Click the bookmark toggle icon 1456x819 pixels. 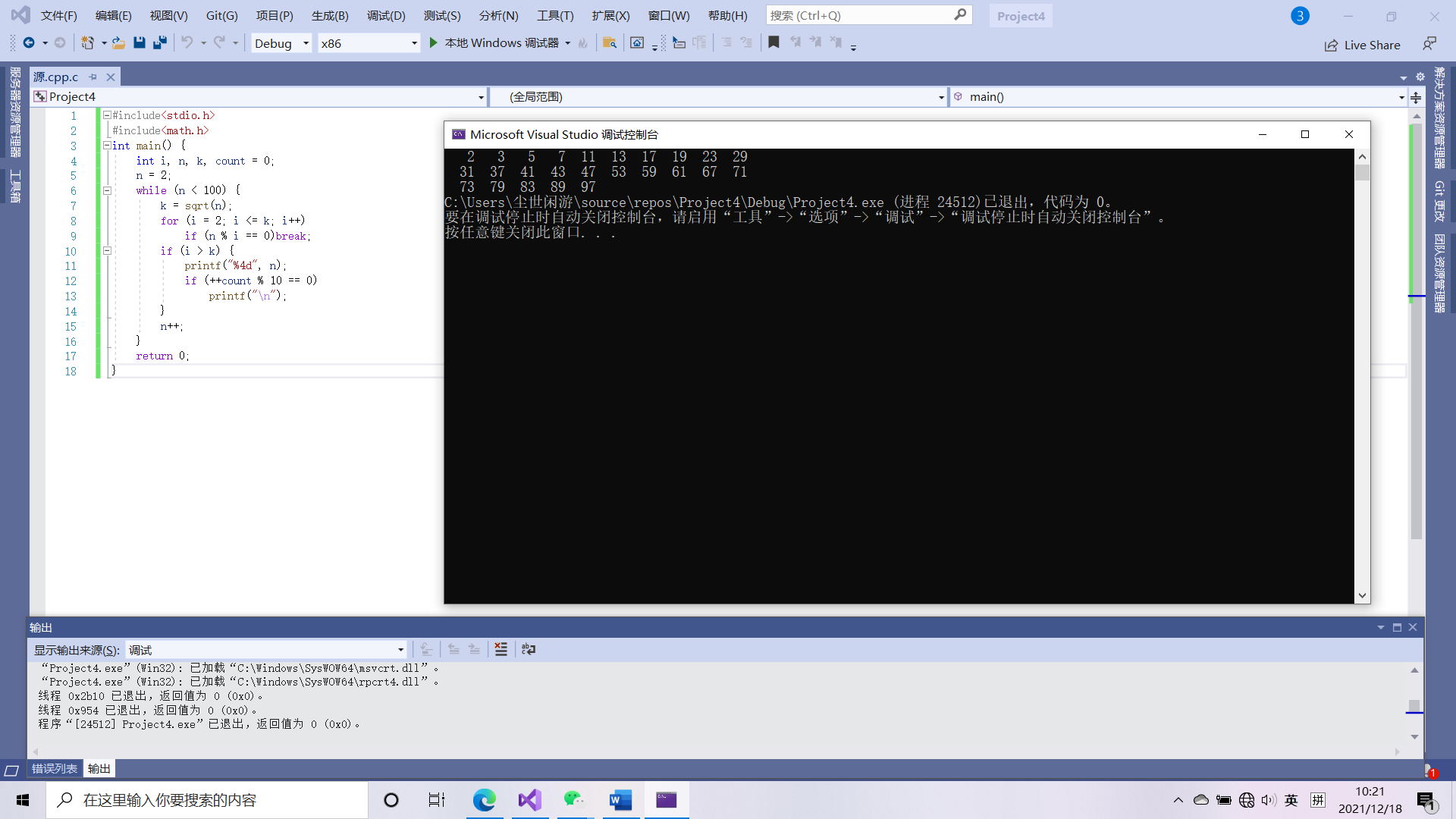tap(773, 43)
